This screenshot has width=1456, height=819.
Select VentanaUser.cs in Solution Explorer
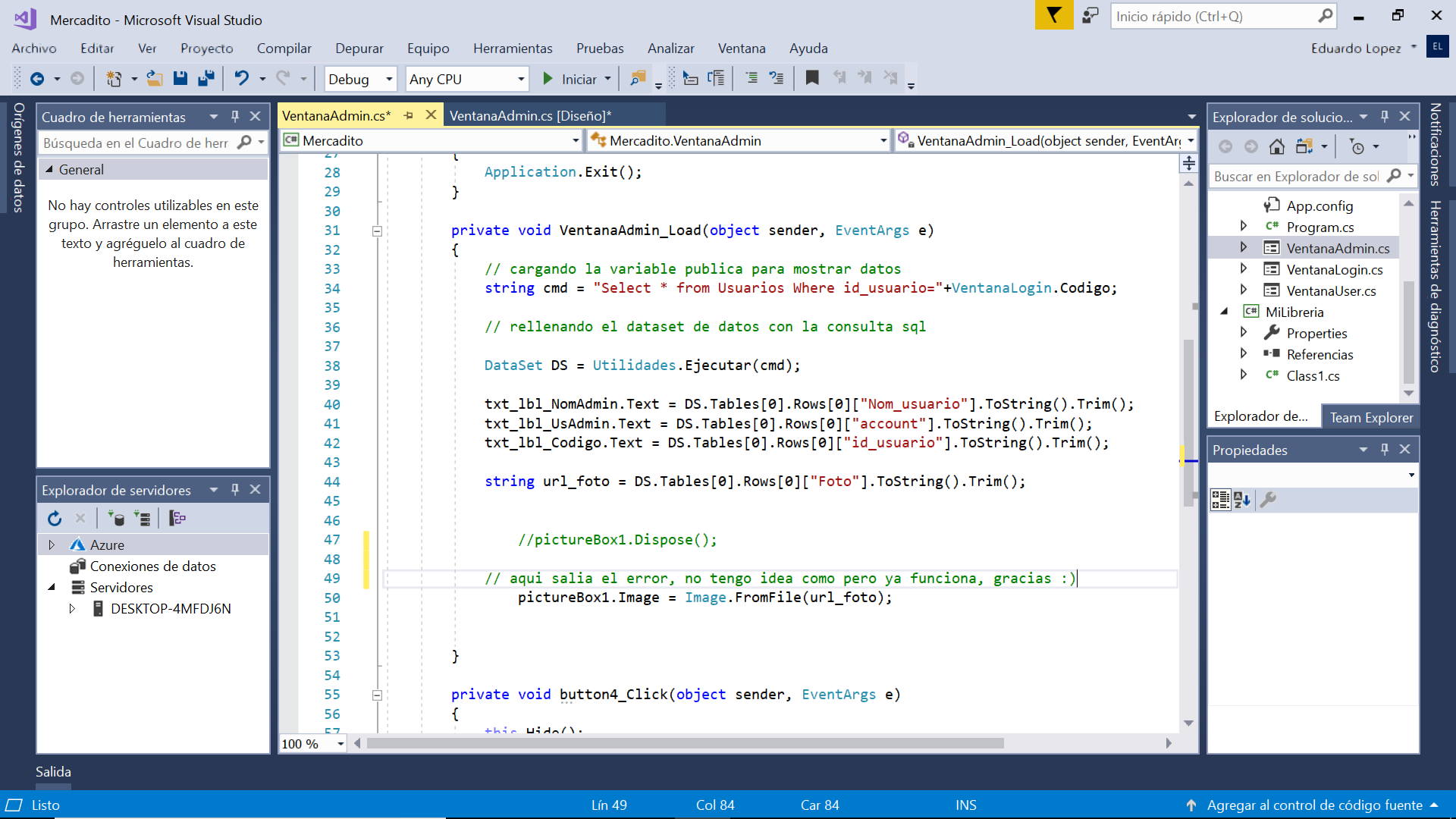pyautogui.click(x=1331, y=290)
